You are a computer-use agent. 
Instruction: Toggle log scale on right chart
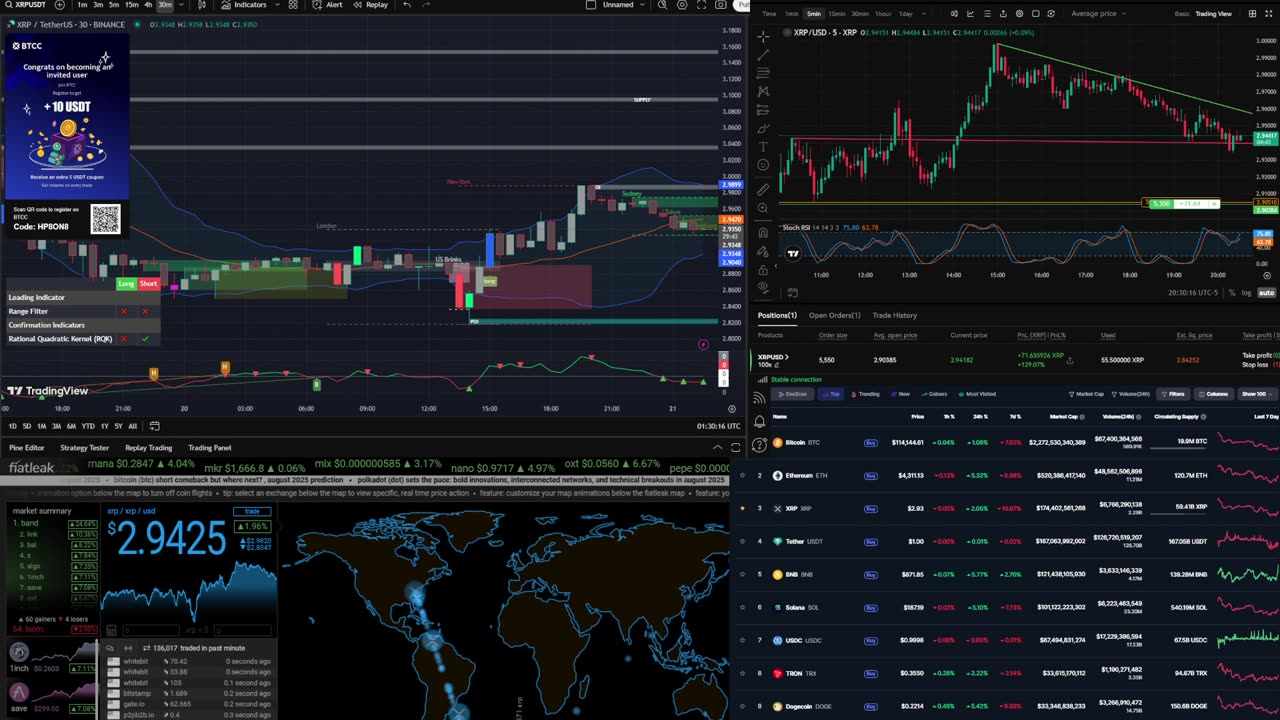coord(1246,293)
